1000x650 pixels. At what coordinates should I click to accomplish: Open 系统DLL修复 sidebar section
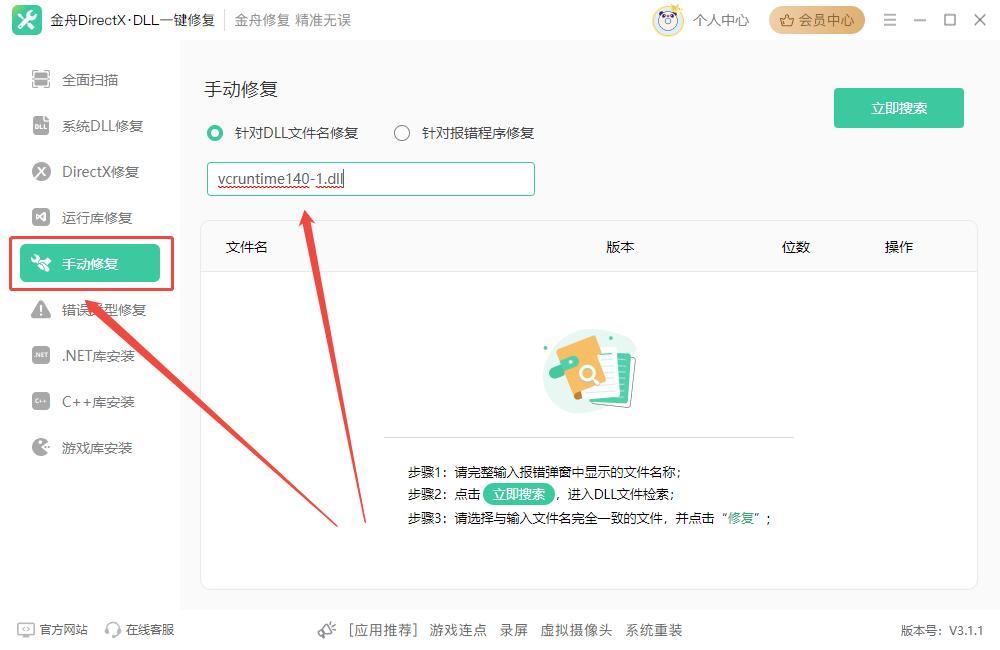click(90, 126)
